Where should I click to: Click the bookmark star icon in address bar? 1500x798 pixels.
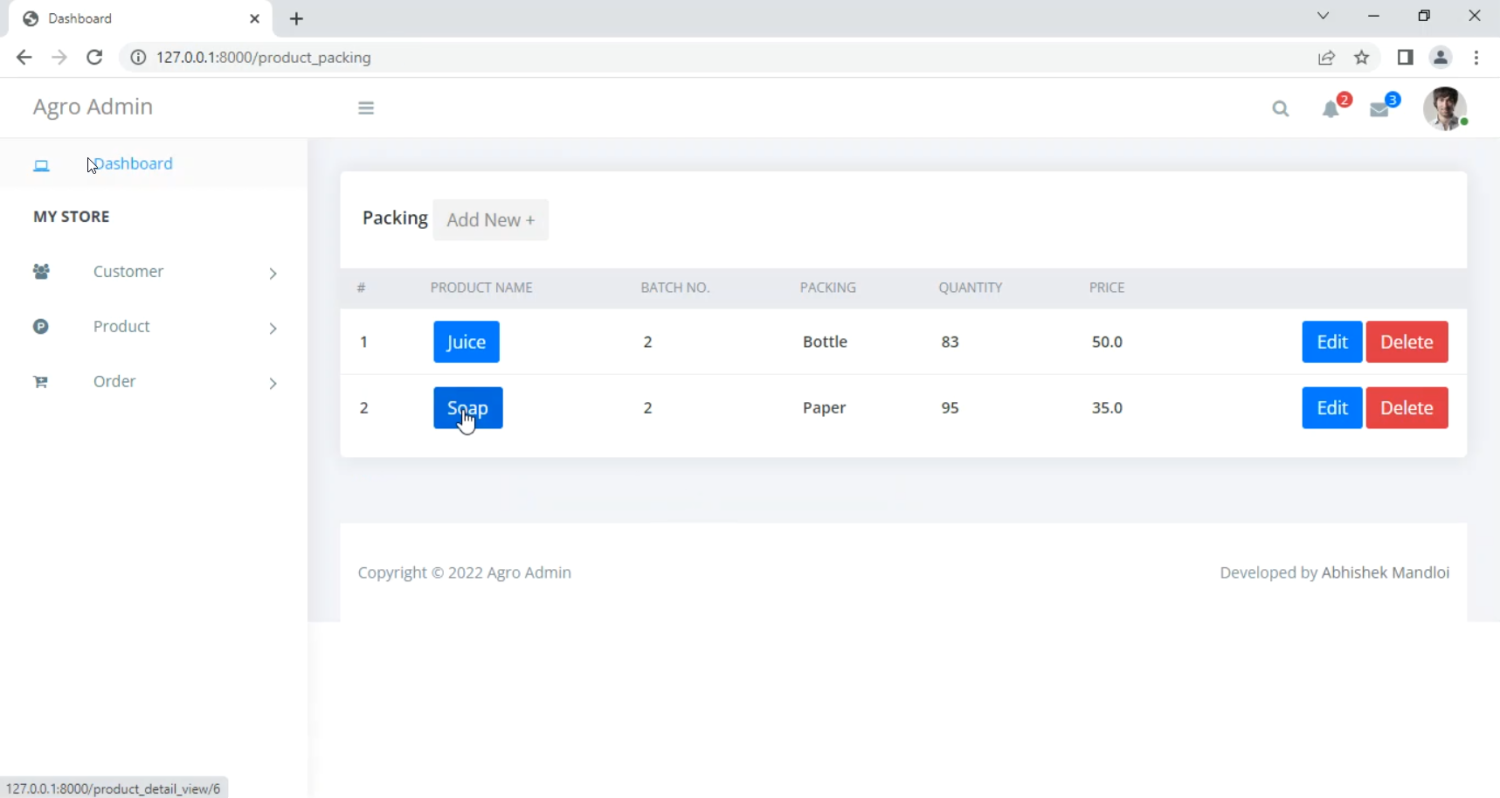(1361, 57)
